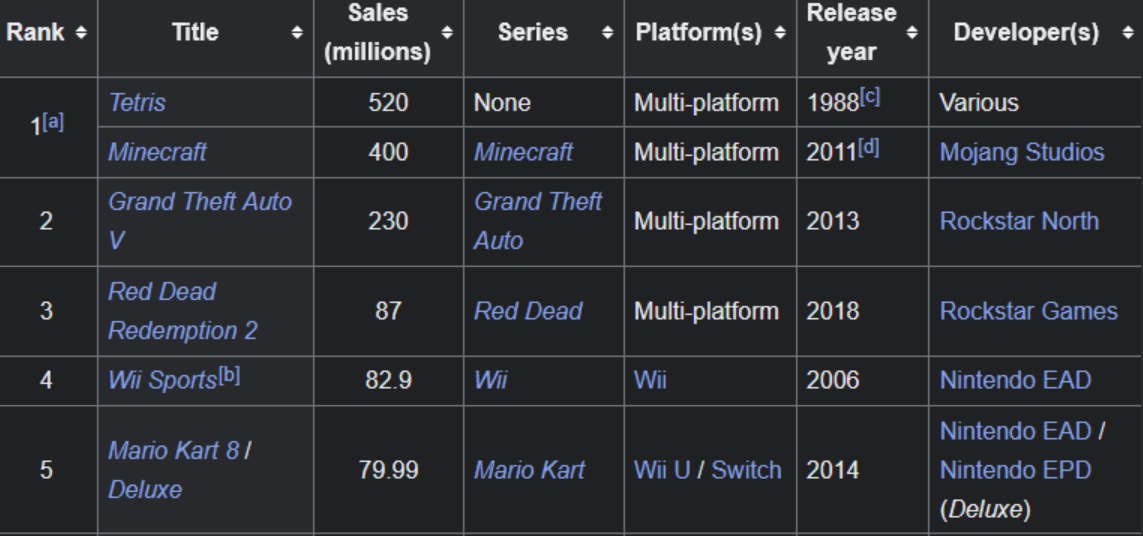Image resolution: width=1143 pixels, height=536 pixels.
Task: Open footnote [b] after Wii Sports
Action: 229,376
